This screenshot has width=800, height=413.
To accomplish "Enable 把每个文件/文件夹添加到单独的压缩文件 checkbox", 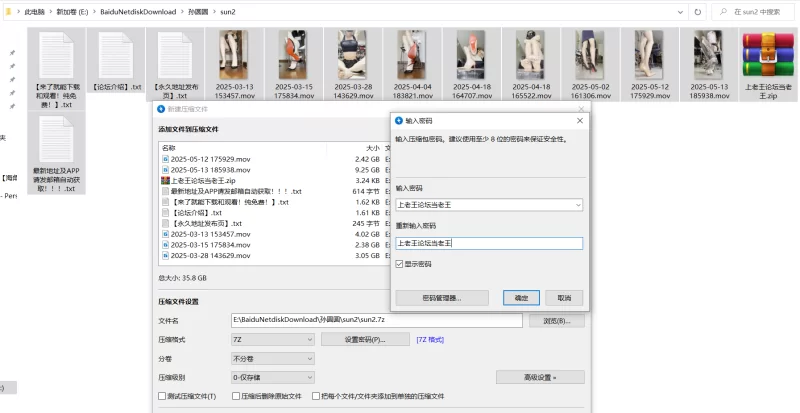I will click(x=316, y=396).
